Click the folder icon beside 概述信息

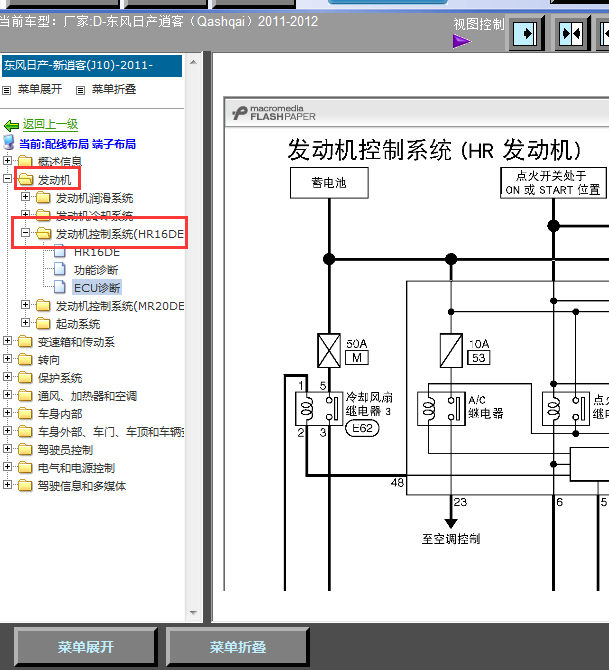coord(25,161)
